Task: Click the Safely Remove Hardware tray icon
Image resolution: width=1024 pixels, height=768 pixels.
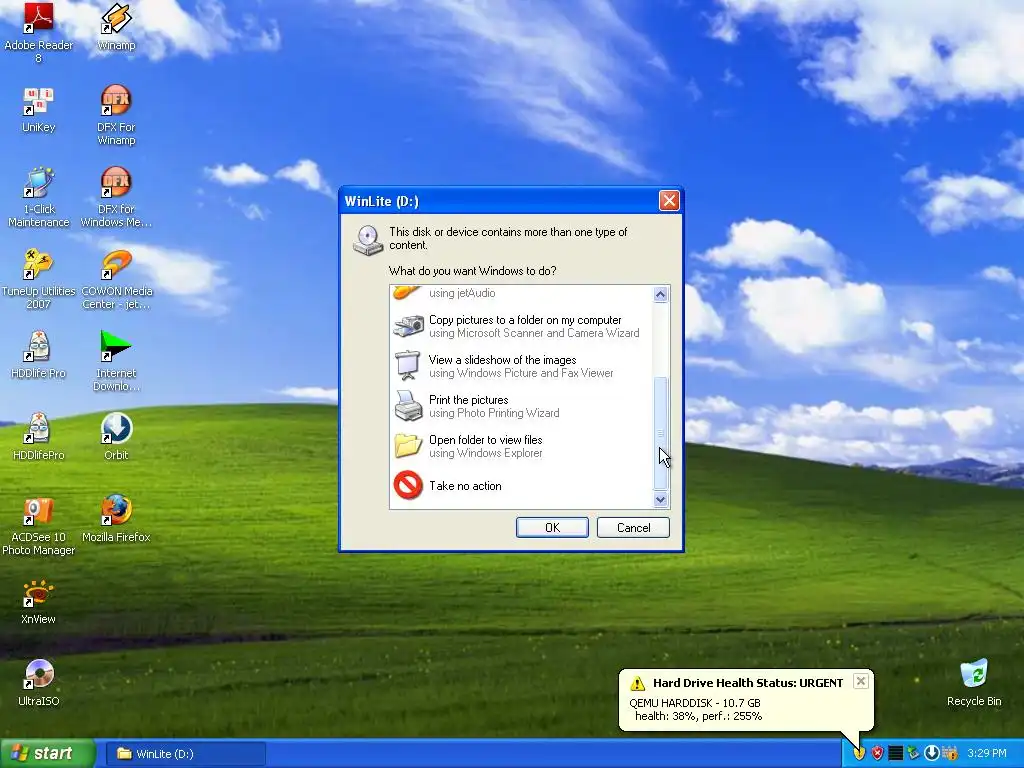Action: point(914,753)
